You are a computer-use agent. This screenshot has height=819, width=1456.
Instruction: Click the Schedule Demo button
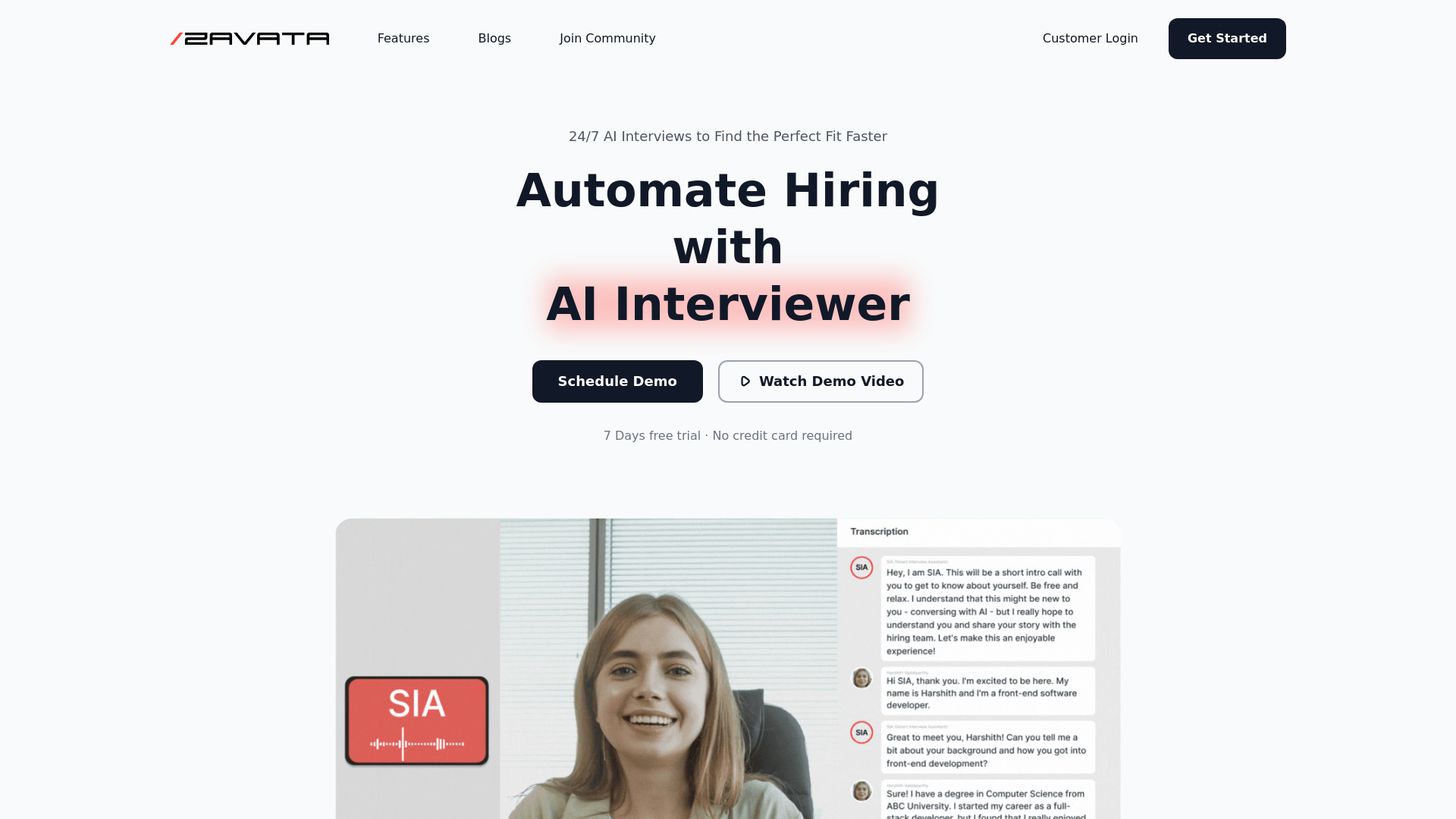click(x=617, y=381)
